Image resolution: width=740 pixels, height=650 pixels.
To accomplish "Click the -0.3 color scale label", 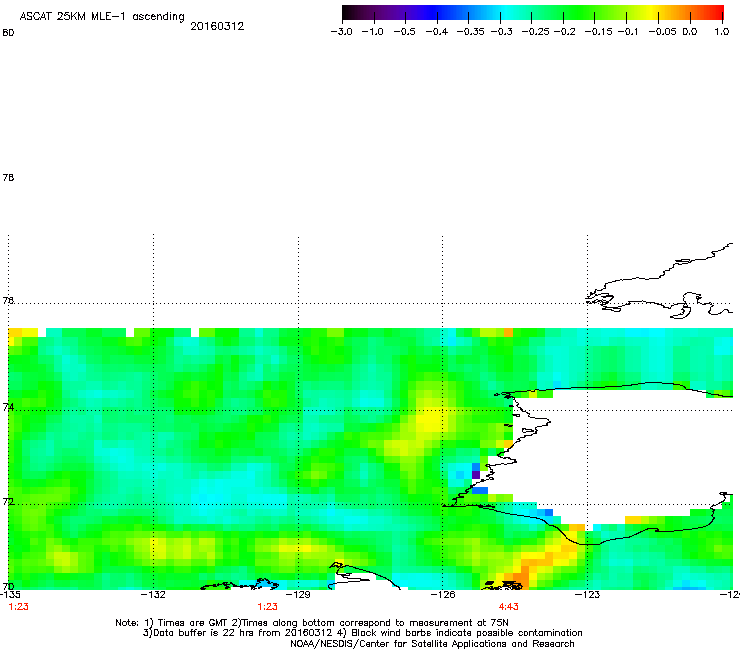I will (501, 32).
